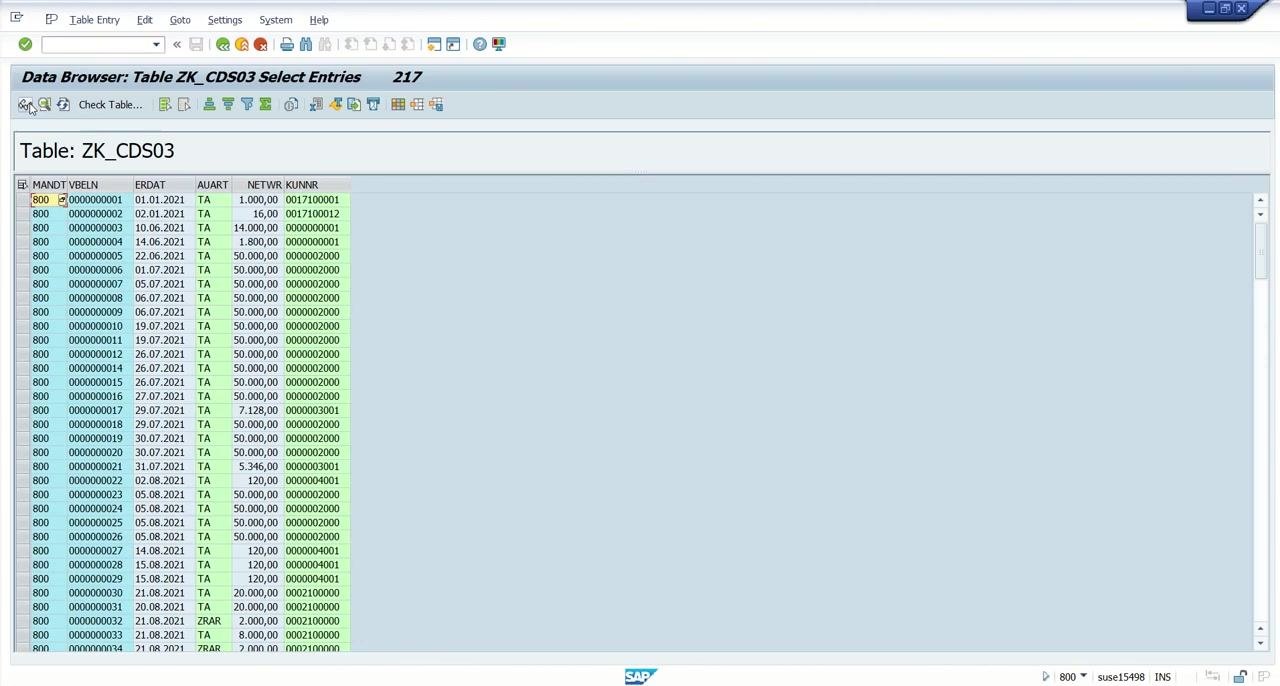Click the Save Layout icon

pyautogui.click(x=436, y=104)
